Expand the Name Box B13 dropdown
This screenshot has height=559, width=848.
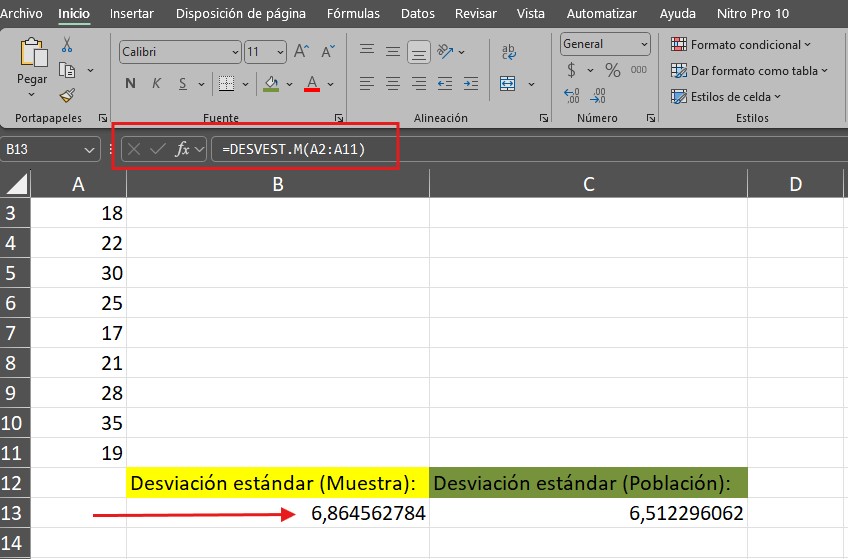pos(89,150)
